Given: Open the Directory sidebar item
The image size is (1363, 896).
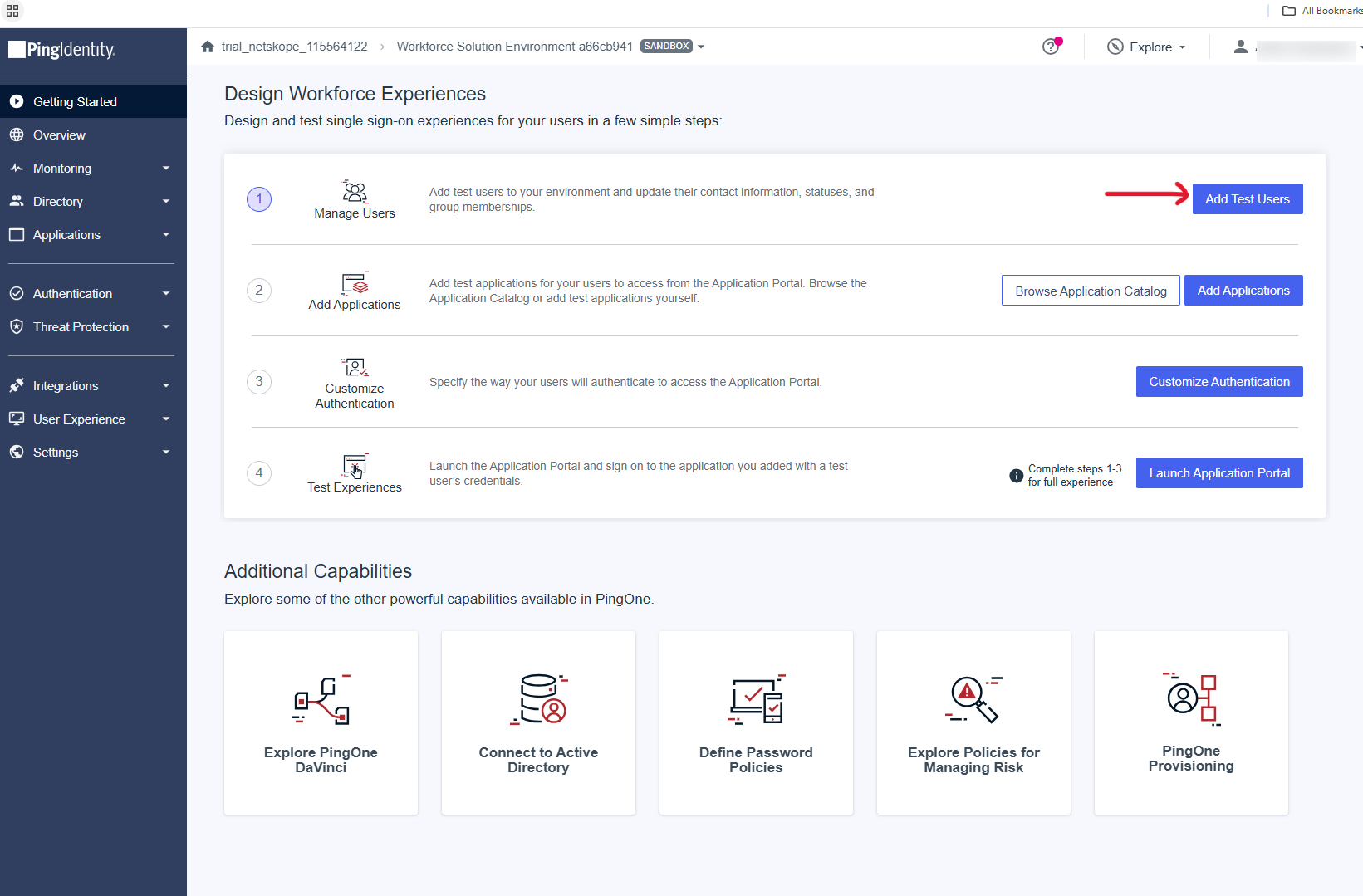Looking at the screenshot, I should tap(93, 201).
